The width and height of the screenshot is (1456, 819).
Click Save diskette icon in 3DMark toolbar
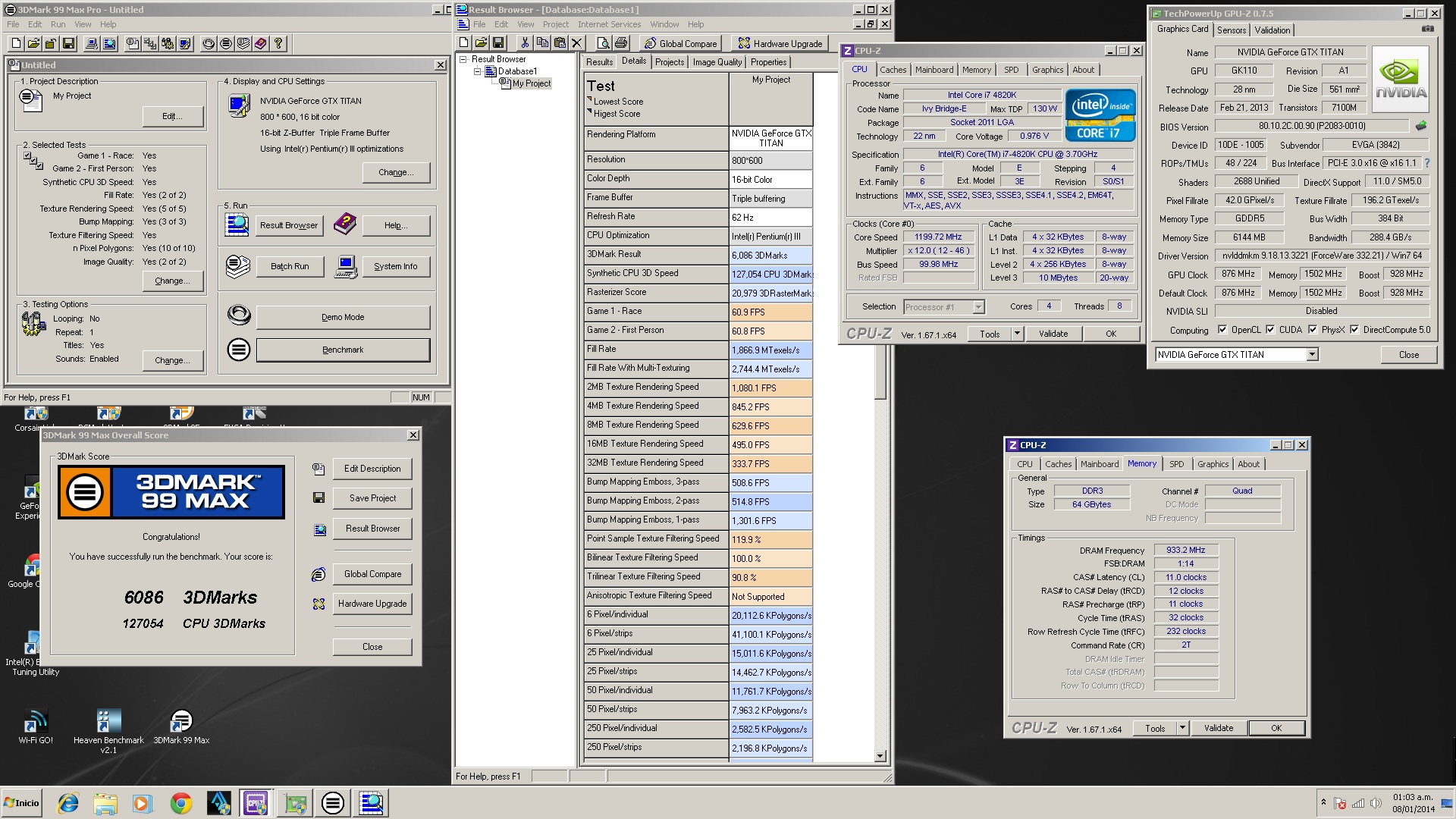coord(68,43)
